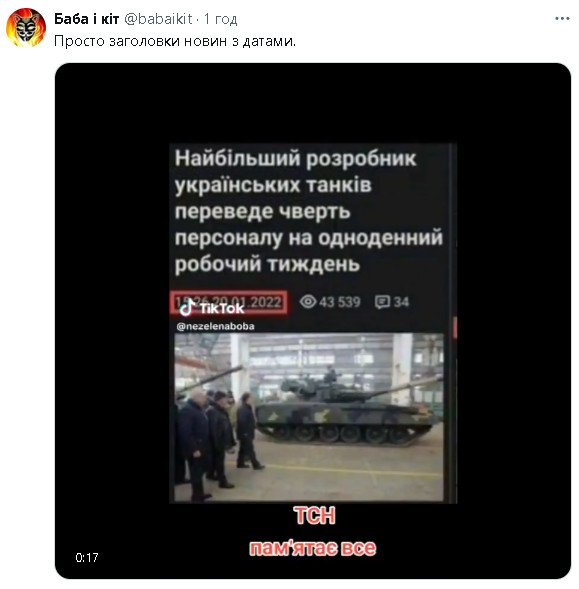Click the пам'ятає все caption
The image size is (579, 589).
313,548
